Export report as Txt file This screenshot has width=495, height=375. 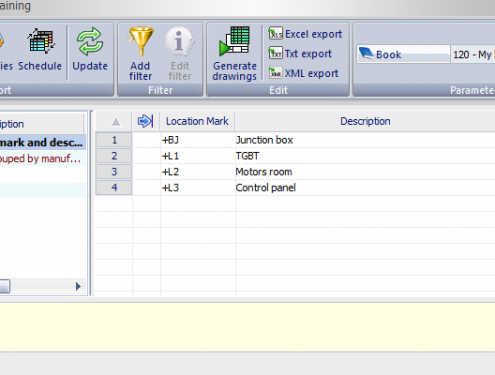300,53
